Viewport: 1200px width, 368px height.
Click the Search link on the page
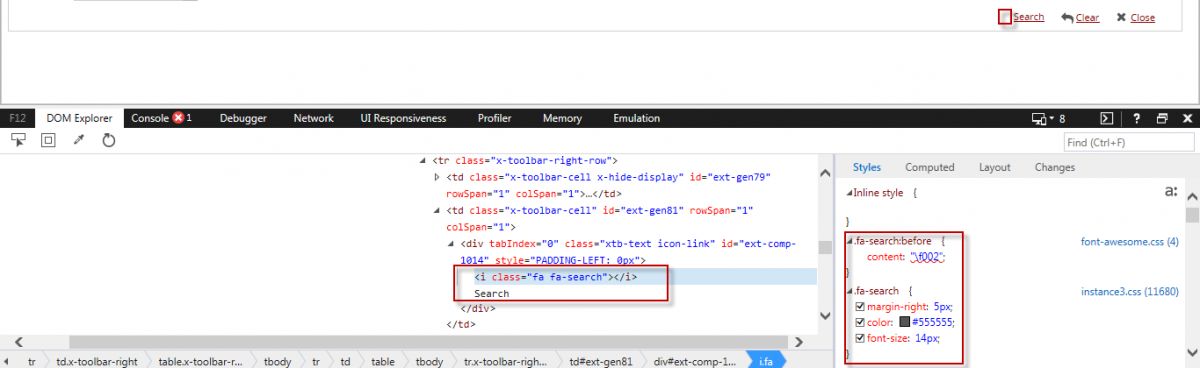(x=1028, y=17)
